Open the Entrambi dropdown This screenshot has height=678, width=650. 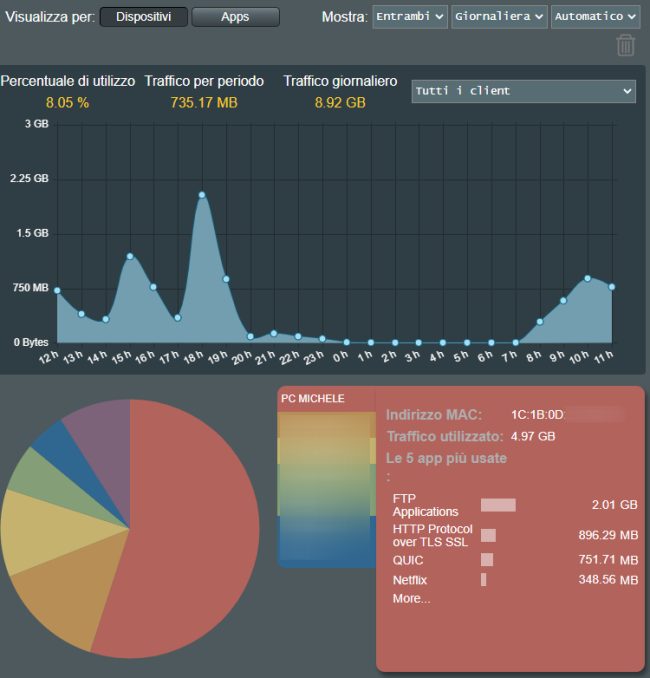click(x=410, y=17)
